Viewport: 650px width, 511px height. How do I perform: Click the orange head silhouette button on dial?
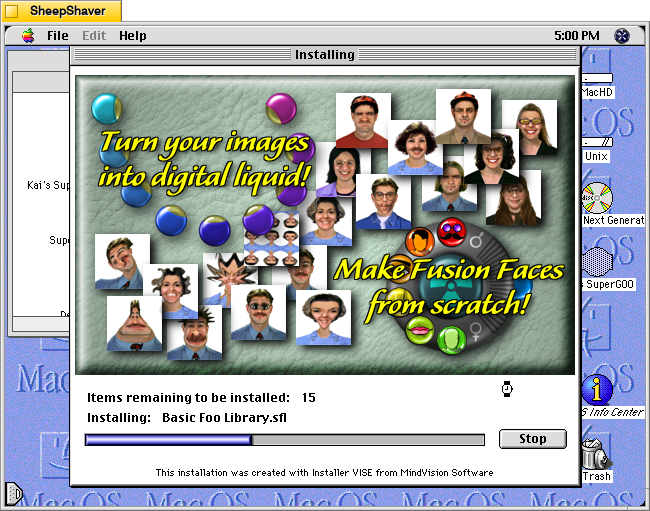pos(420,241)
